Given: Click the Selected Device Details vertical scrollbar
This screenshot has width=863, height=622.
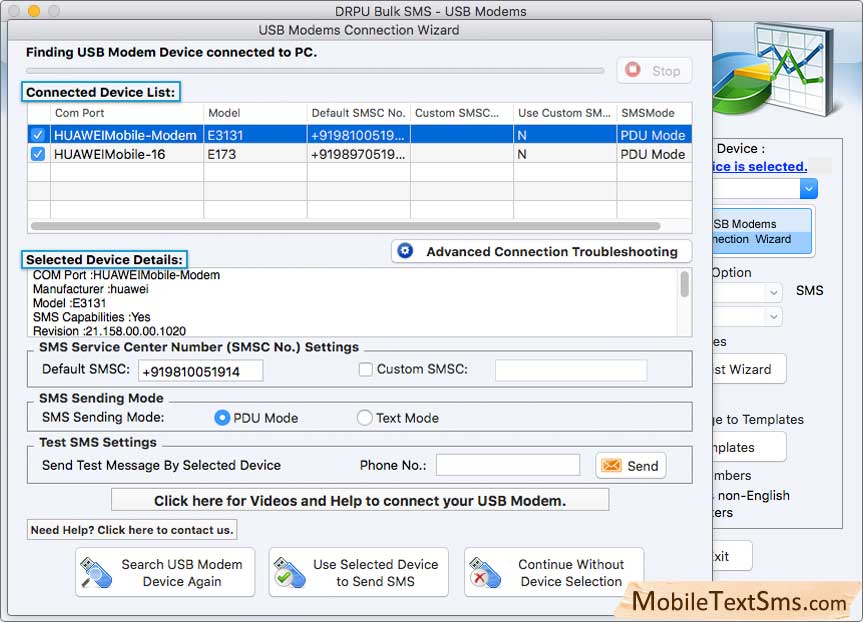Looking at the screenshot, I should (x=684, y=284).
